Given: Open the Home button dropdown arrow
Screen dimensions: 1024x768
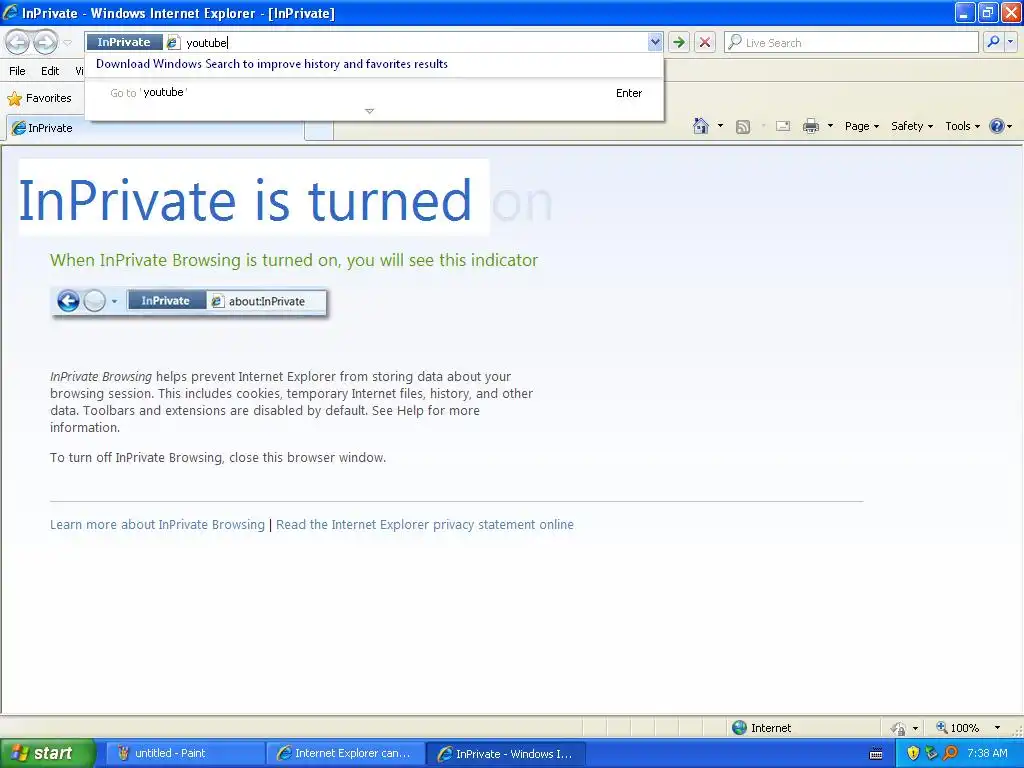Looking at the screenshot, I should (720, 126).
